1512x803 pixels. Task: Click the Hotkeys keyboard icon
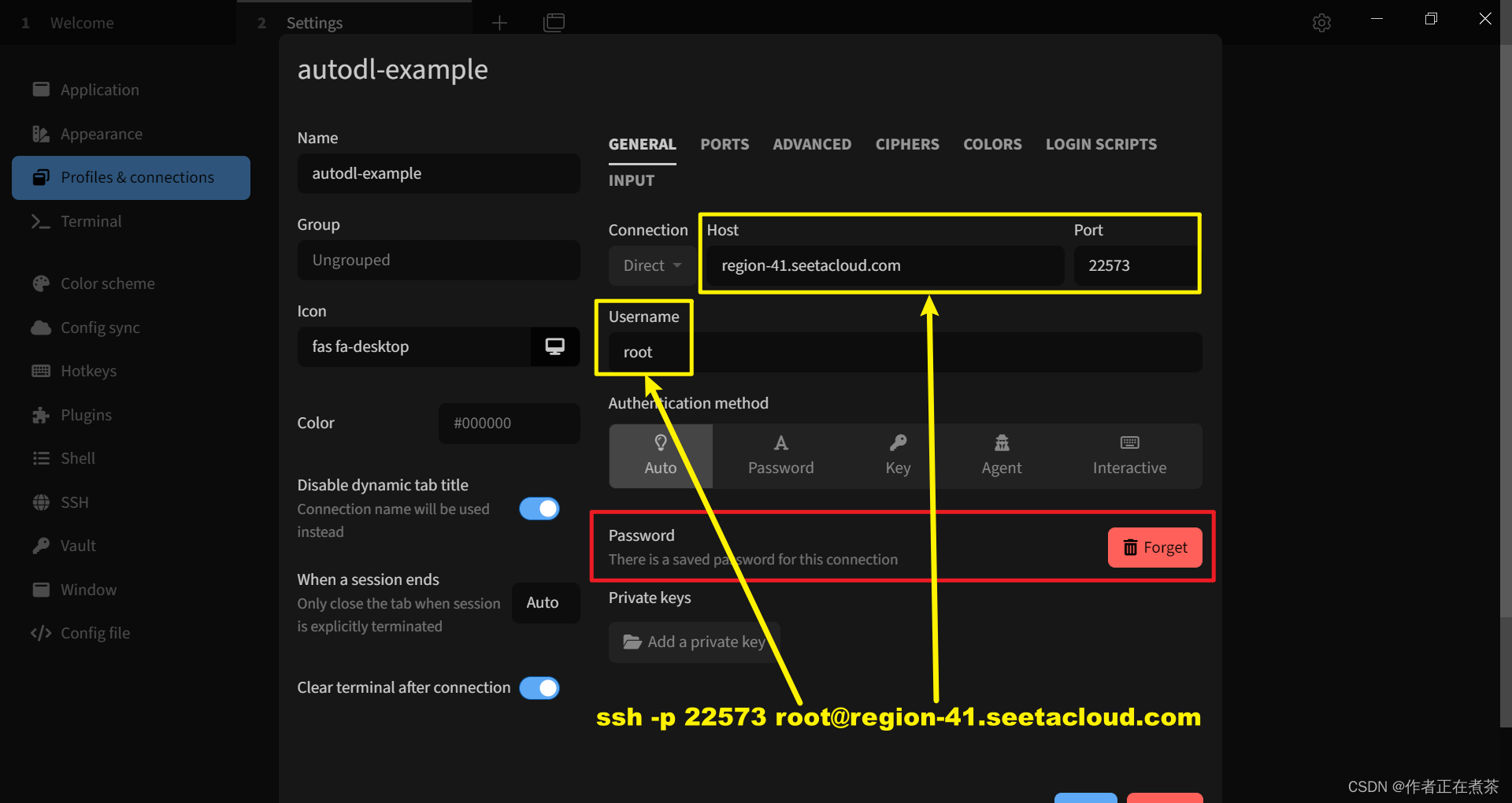click(x=41, y=371)
